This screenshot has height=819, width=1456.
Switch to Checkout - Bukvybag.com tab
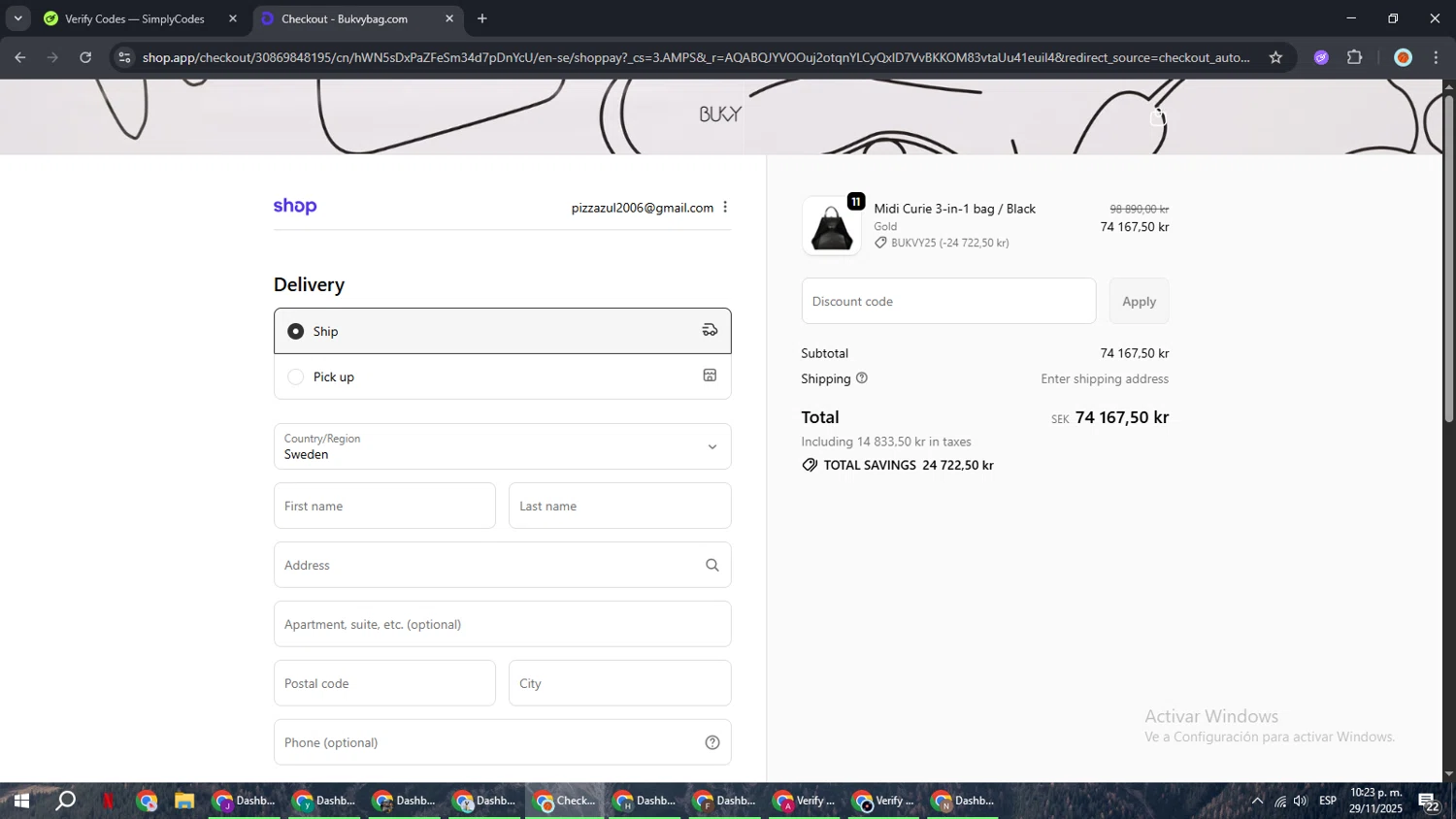345,18
